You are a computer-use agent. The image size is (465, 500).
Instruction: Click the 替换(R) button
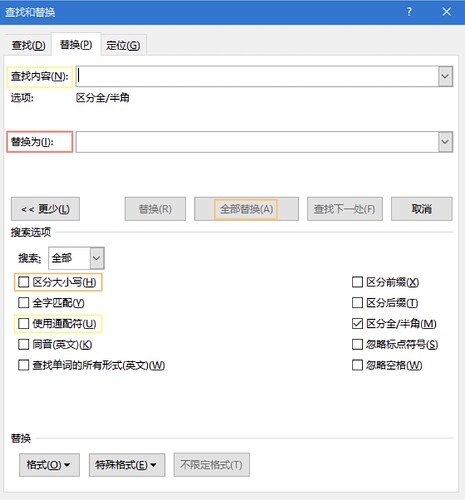click(x=155, y=209)
